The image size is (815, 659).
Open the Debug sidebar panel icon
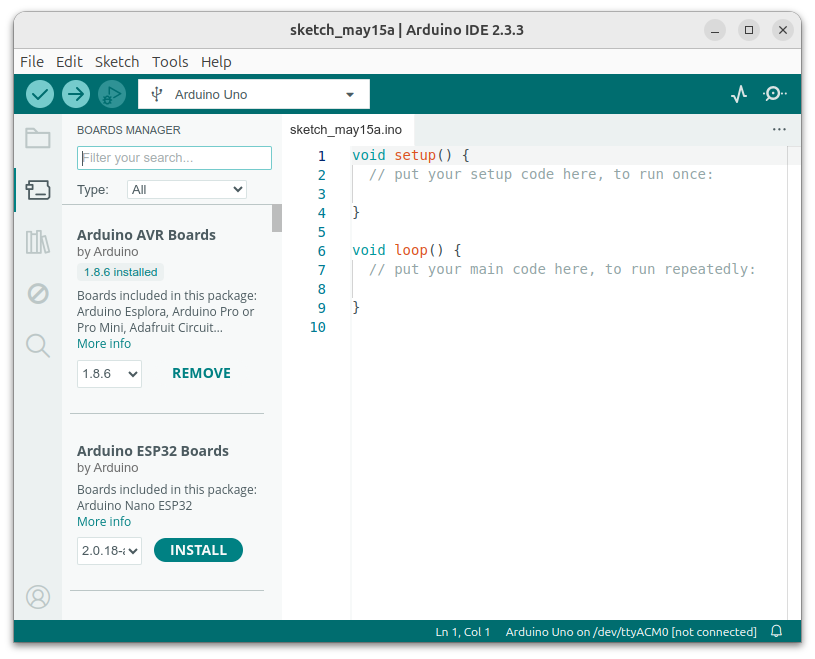click(x=38, y=294)
